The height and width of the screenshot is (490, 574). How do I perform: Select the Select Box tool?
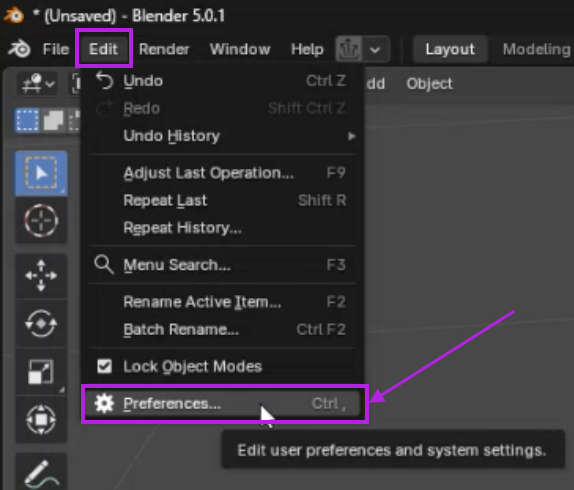41,173
